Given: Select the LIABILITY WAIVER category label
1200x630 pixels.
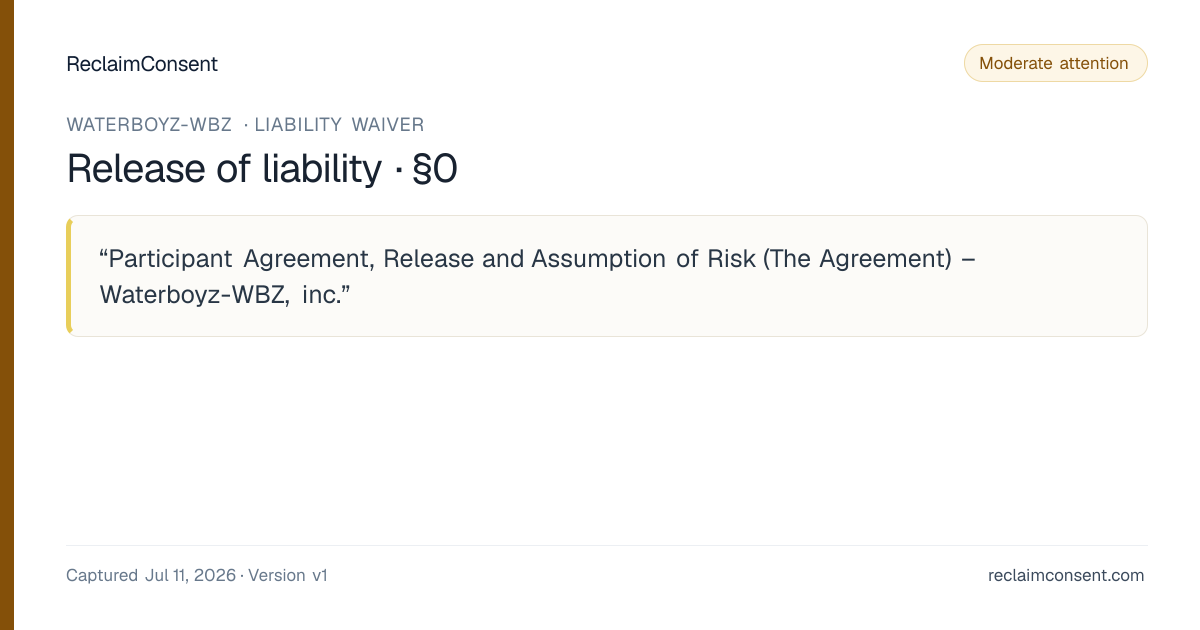Looking at the screenshot, I should [x=339, y=125].
